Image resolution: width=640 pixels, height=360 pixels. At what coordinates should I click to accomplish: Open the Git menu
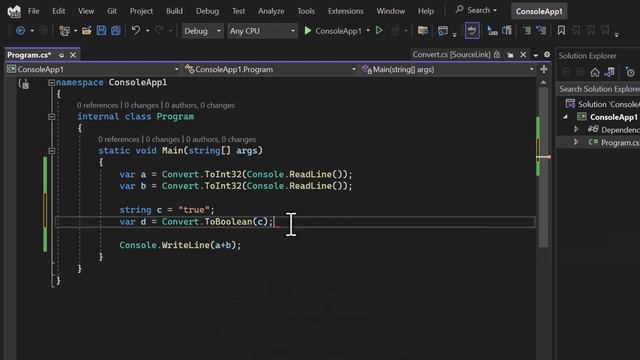pos(112,11)
